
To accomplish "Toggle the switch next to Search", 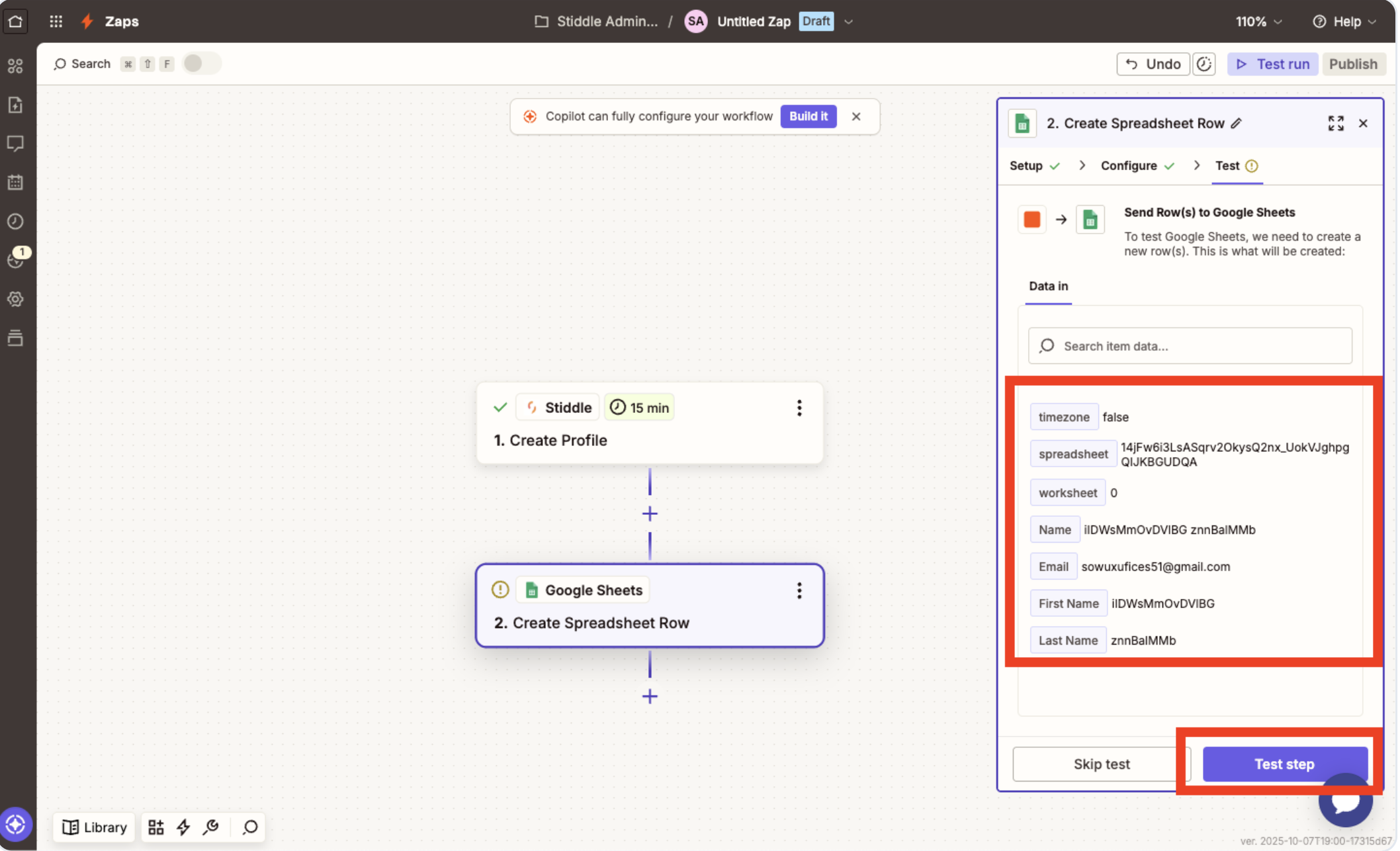I will click(x=201, y=64).
